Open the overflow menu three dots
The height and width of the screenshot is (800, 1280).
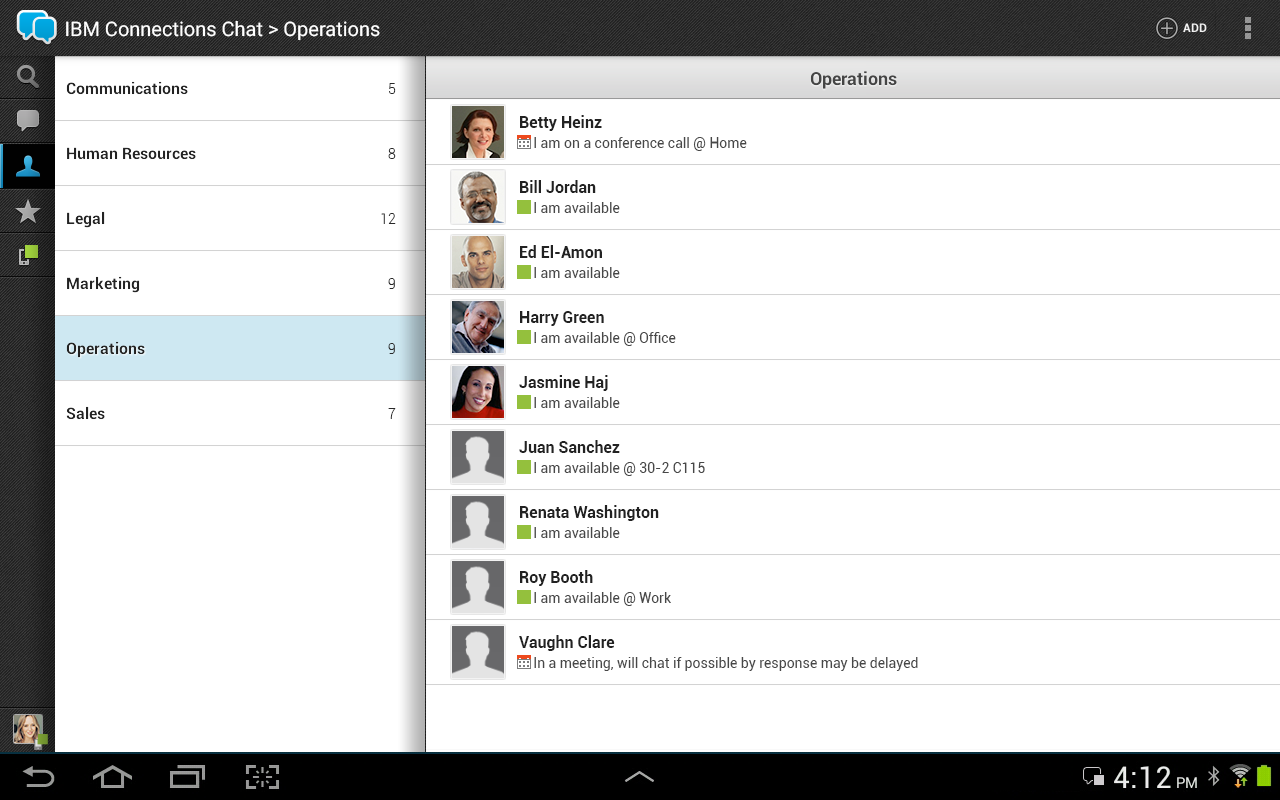(x=1247, y=28)
